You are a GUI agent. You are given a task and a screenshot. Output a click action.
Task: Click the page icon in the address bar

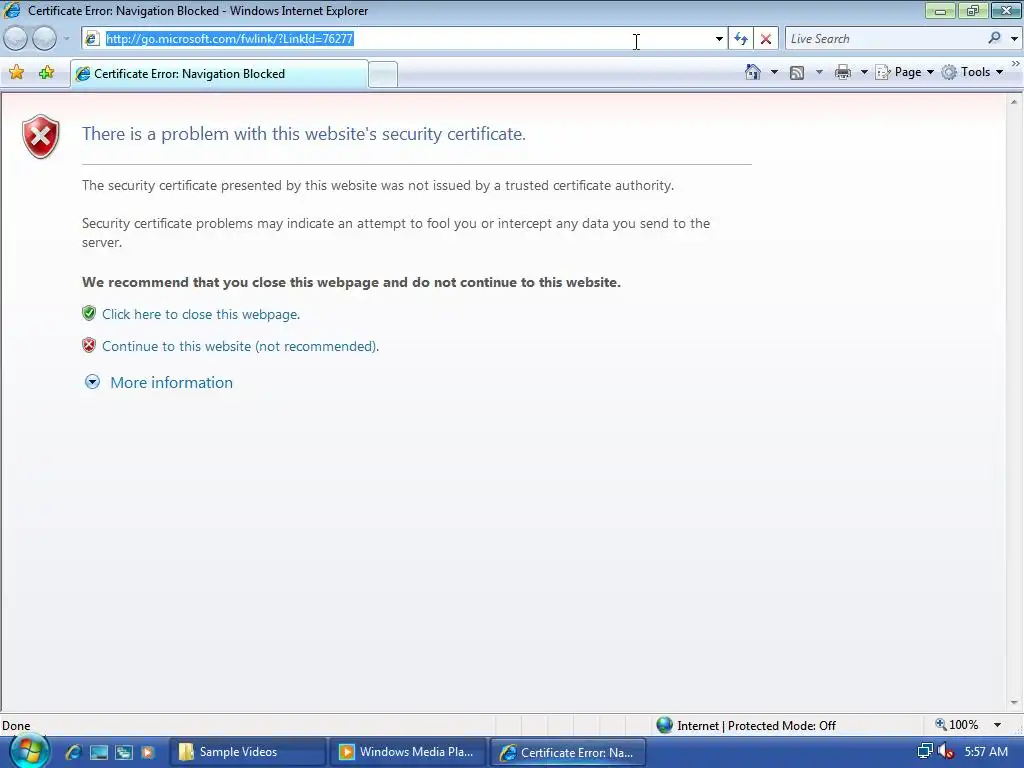91,39
